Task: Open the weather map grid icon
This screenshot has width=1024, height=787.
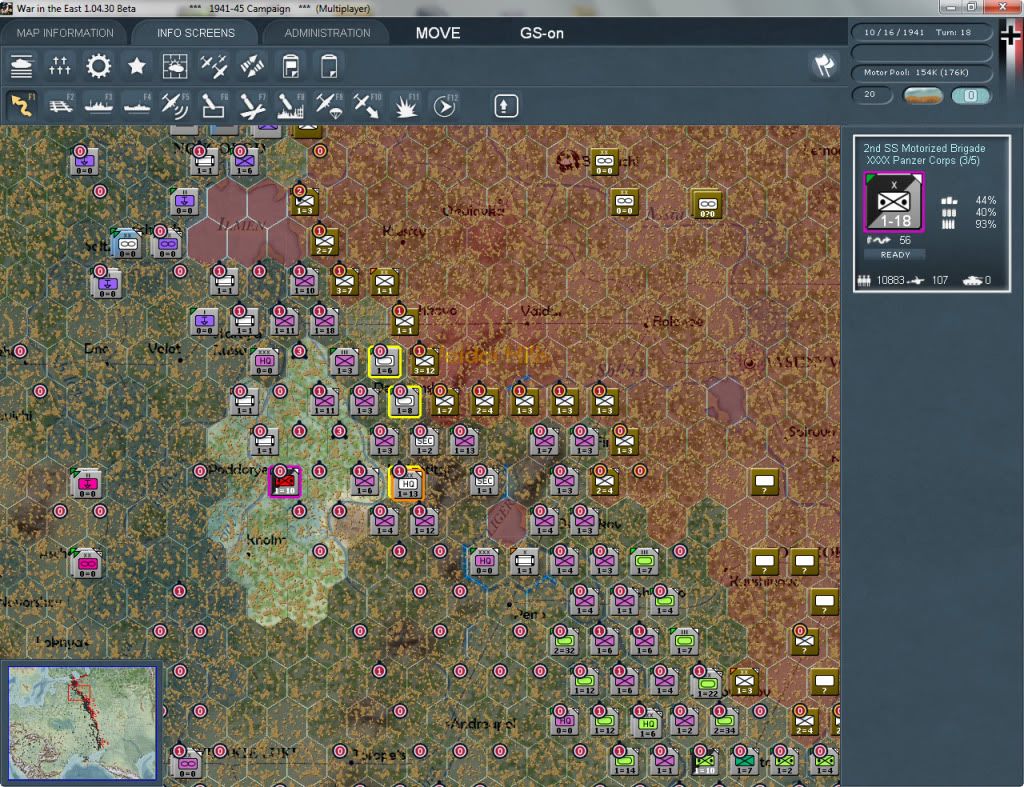Action: tap(174, 66)
